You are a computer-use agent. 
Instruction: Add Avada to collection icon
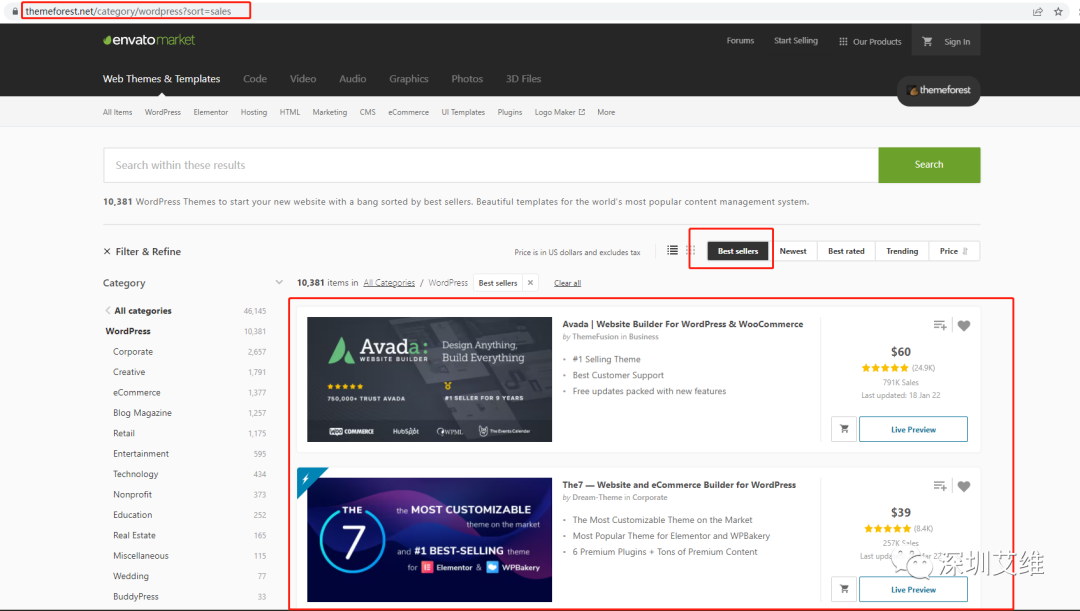[x=939, y=325]
